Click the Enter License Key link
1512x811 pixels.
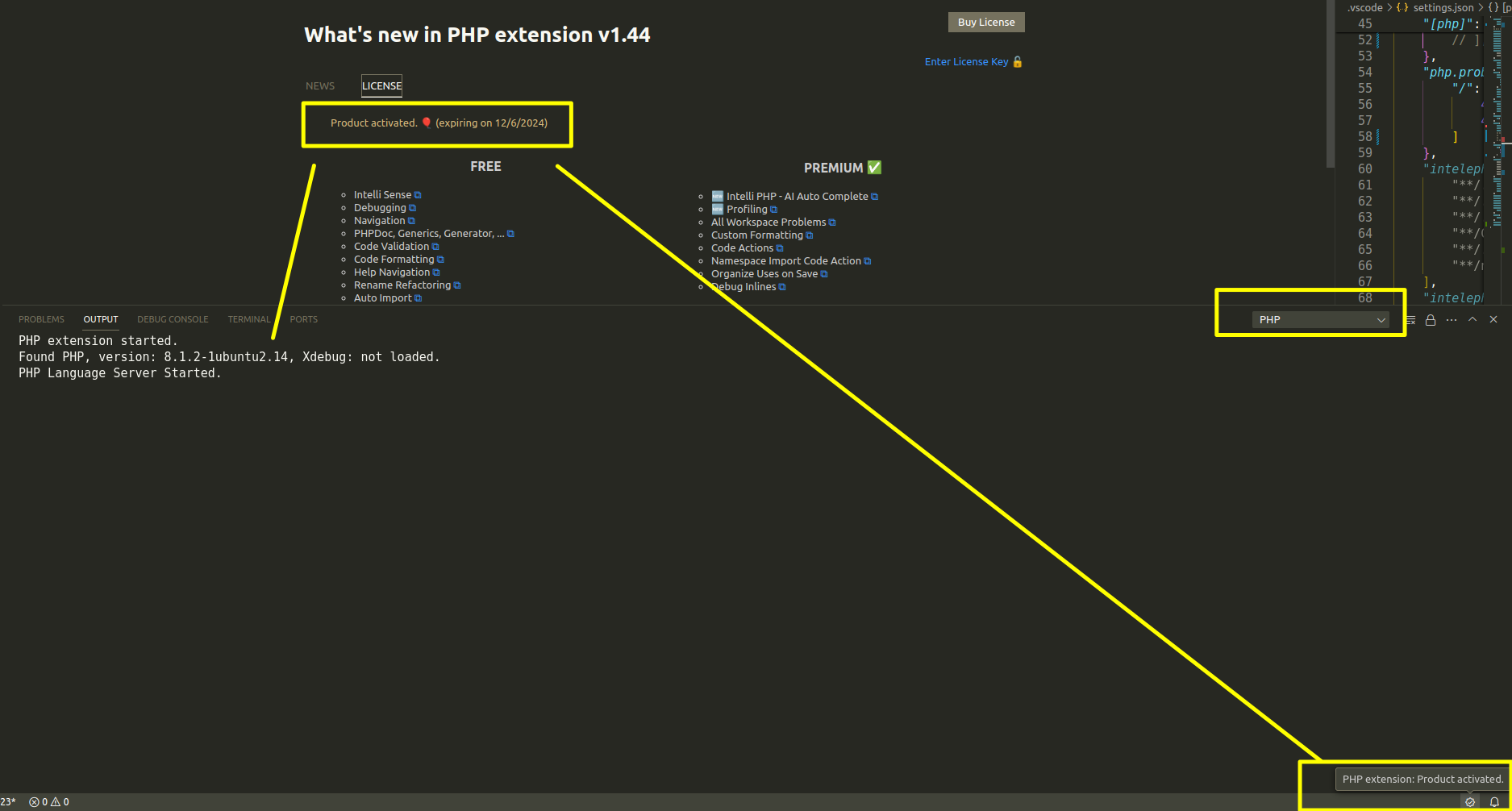966,61
